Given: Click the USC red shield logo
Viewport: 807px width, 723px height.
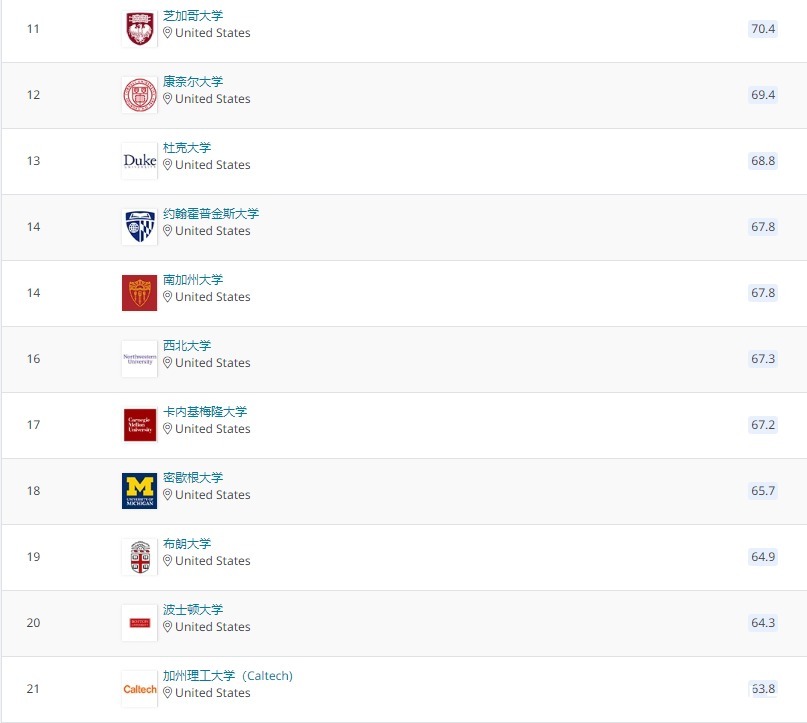Looking at the screenshot, I should [139, 293].
